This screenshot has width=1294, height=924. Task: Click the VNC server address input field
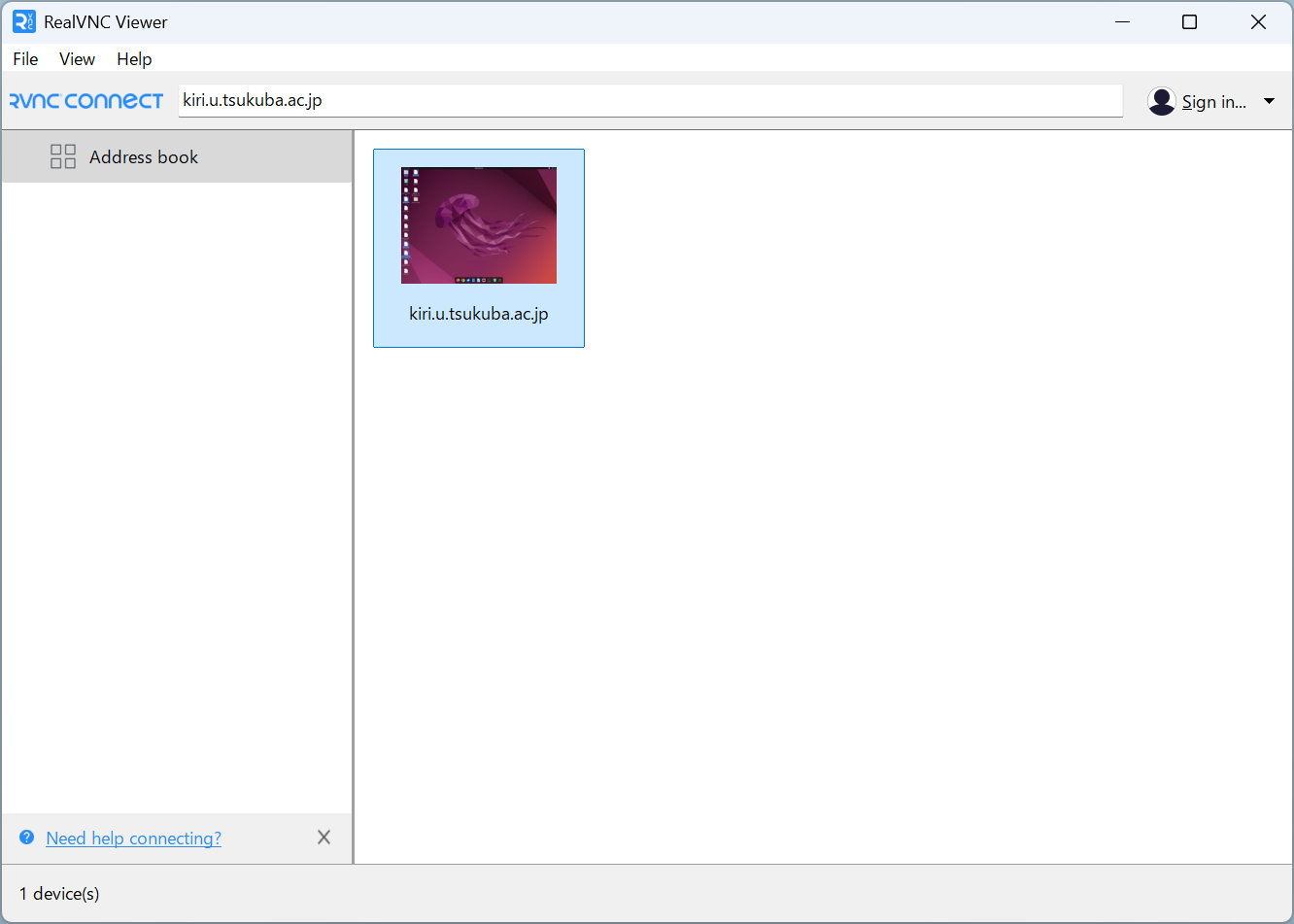click(649, 101)
